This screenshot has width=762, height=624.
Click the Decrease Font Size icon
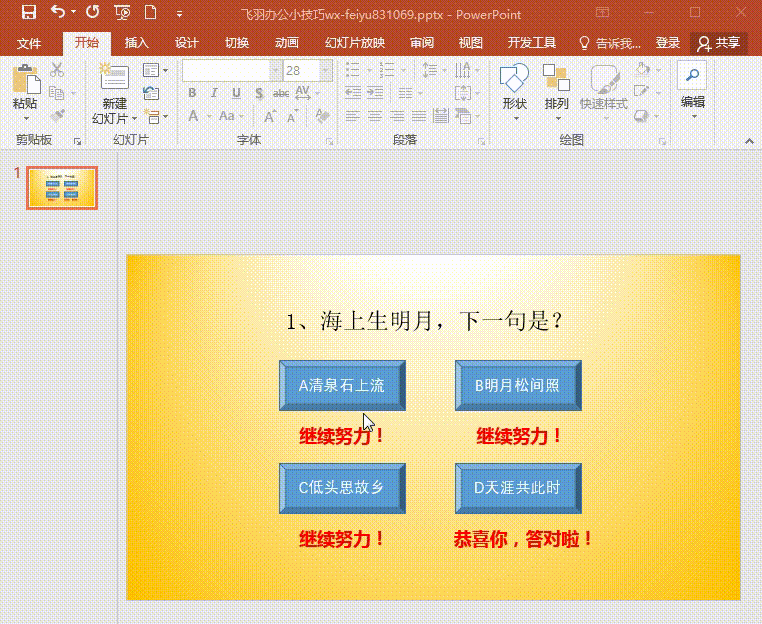pyautogui.click(x=292, y=117)
